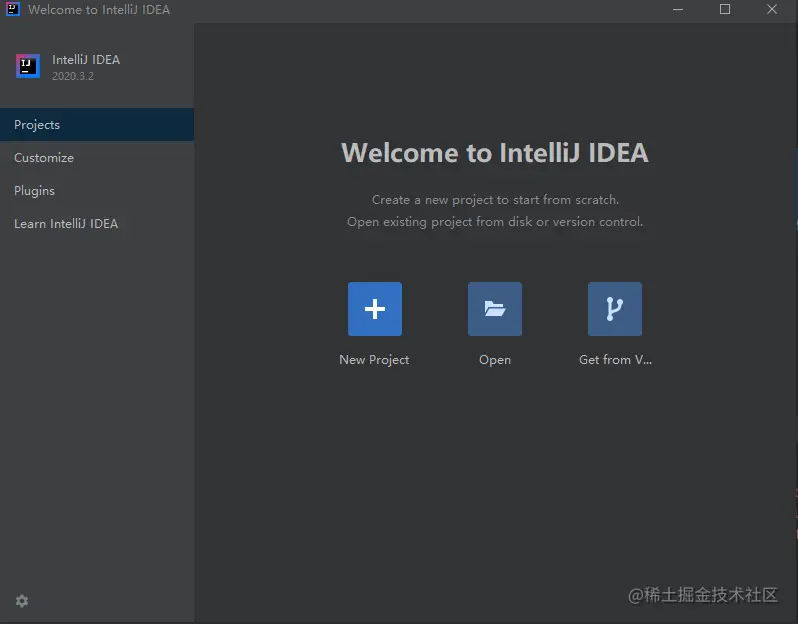Image resolution: width=798 pixels, height=624 pixels.
Task: Click the Get from V... label
Action: [x=615, y=360]
